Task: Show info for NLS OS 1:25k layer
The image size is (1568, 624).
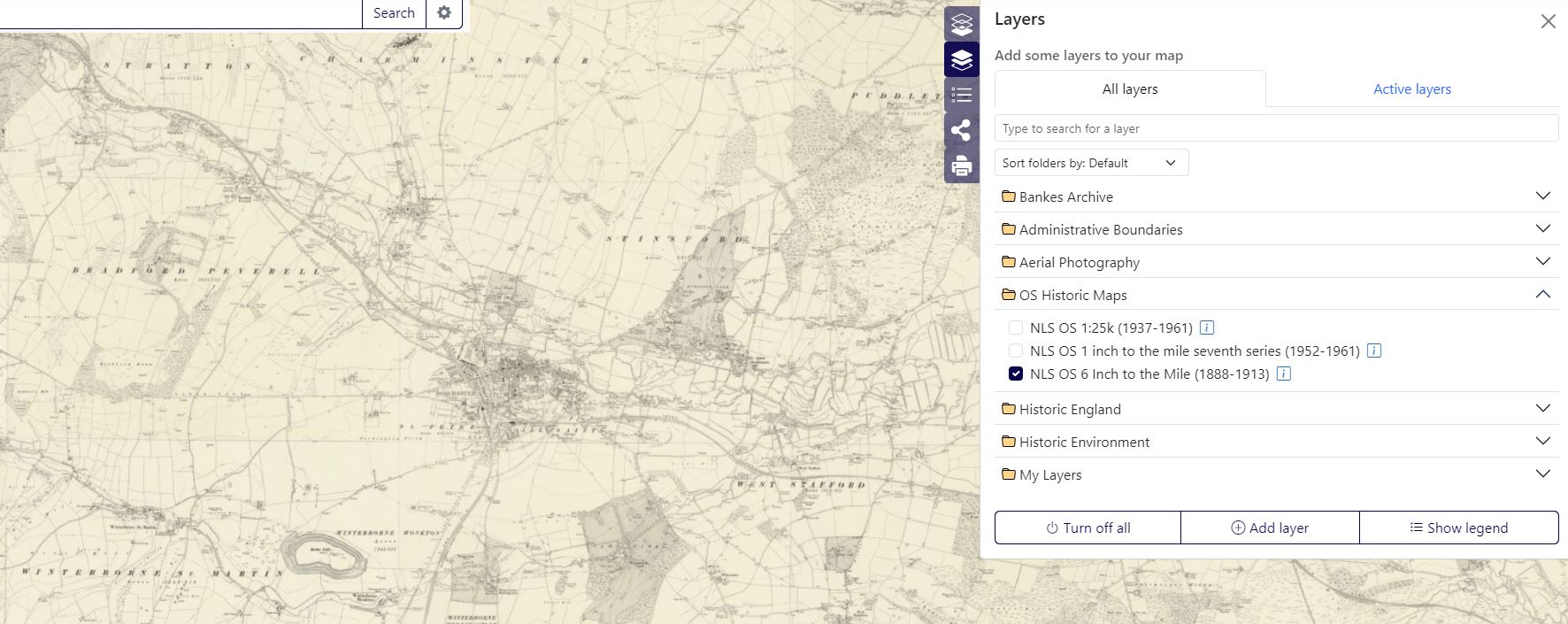Action: pos(1207,327)
